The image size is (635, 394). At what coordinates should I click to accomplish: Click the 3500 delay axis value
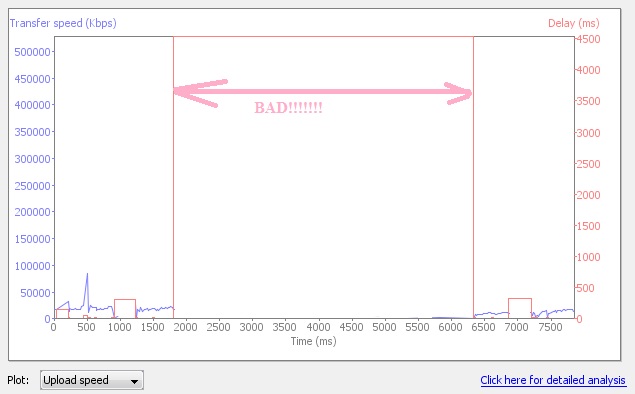pos(588,101)
